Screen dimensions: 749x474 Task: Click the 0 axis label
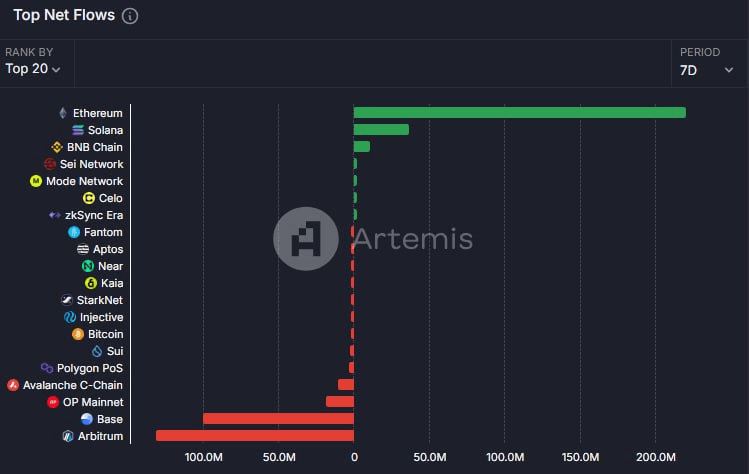[354, 457]
